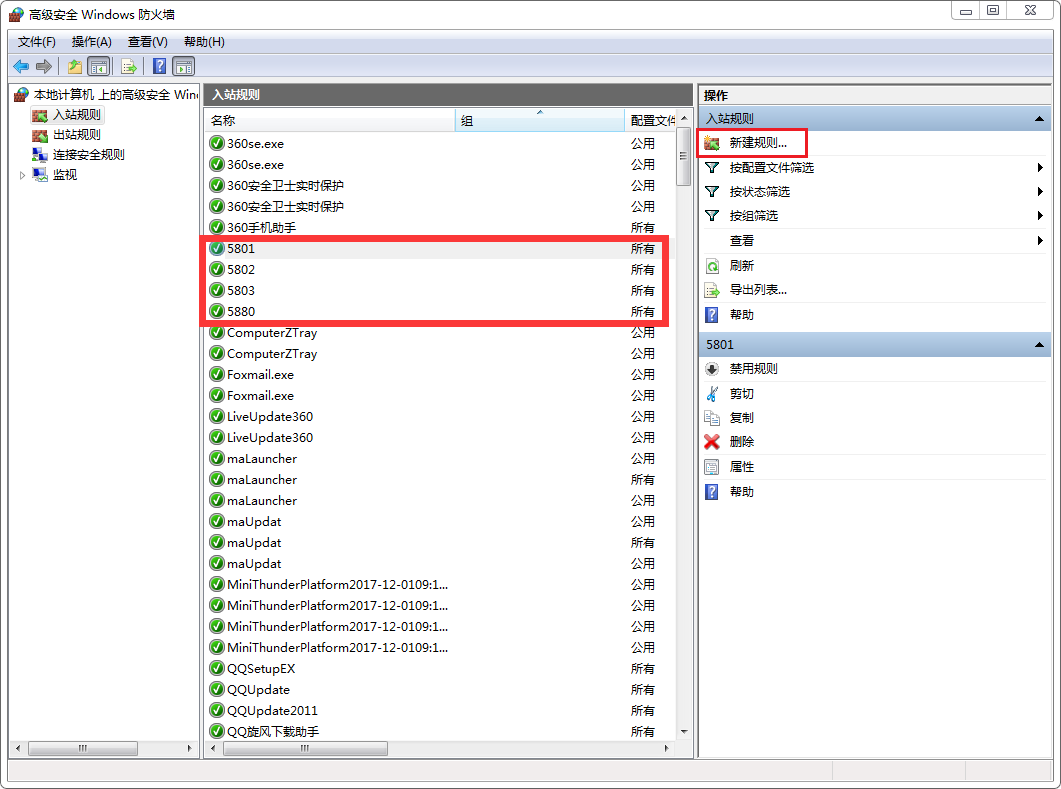Click the Up one level folder icon

pos(75,66)
